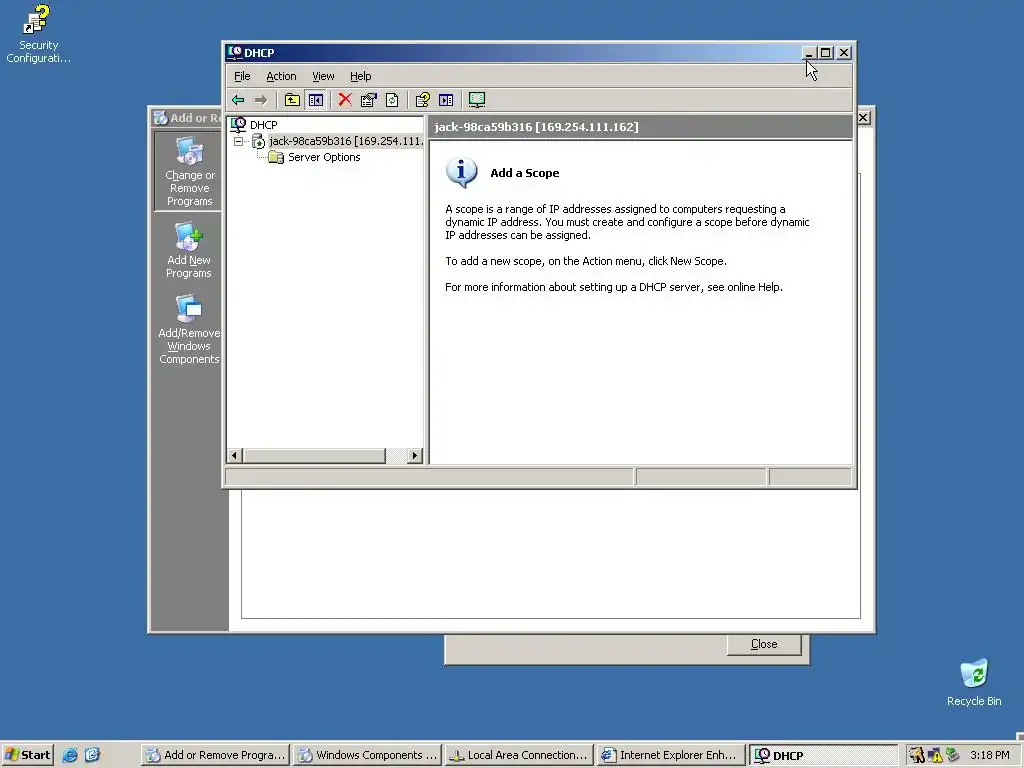Click the green monitor icon in DHCP toolbar
This screenshot has height=768, width=1024.
click(x=477, y=100)
